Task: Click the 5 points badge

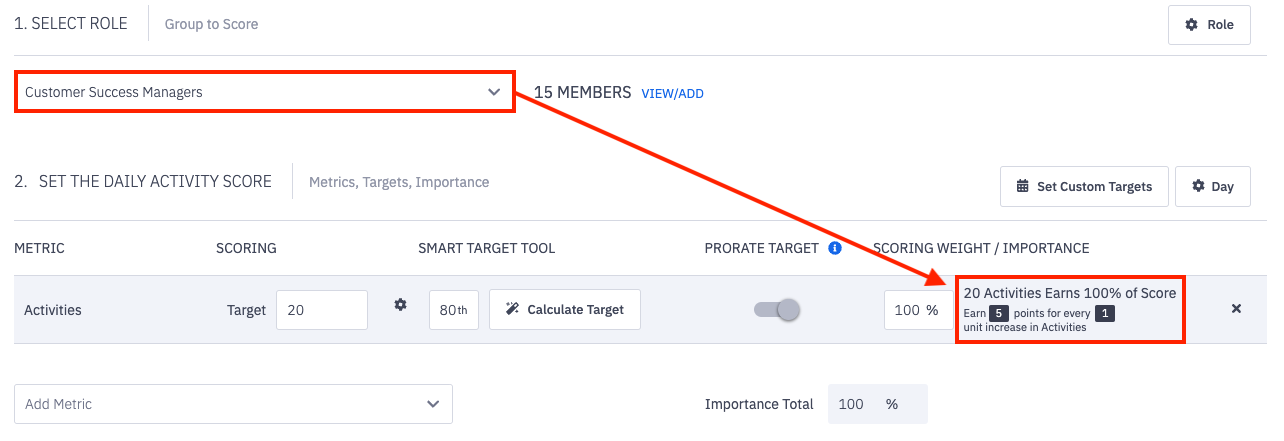Action: (x=998, y=314)
